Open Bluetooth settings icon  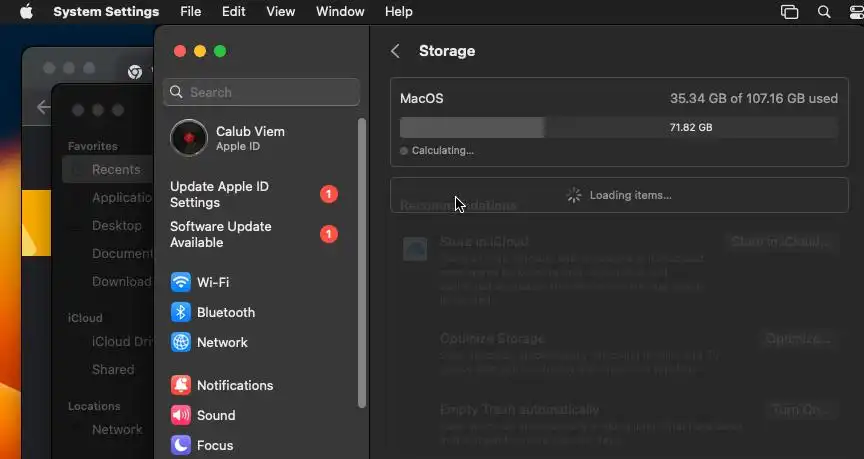(x=181, y=312)
